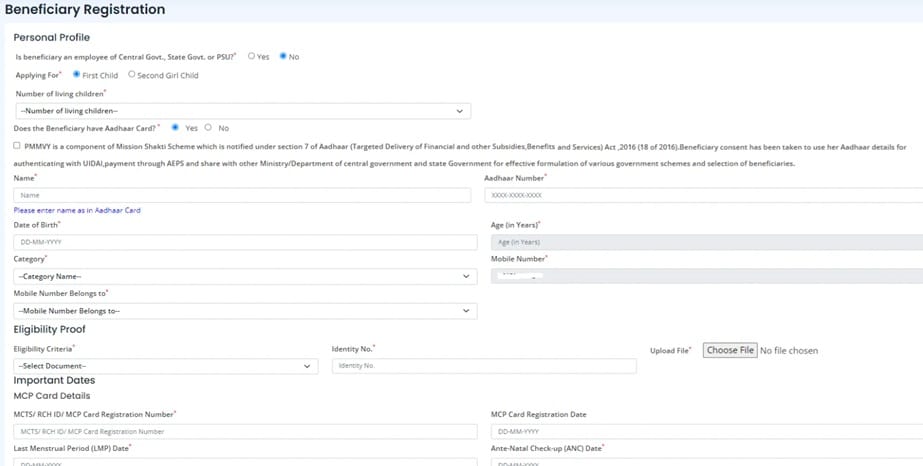Click the 'No file chosen' text
Viewport: 923px width, 466px height.
(x=789, y=351)
